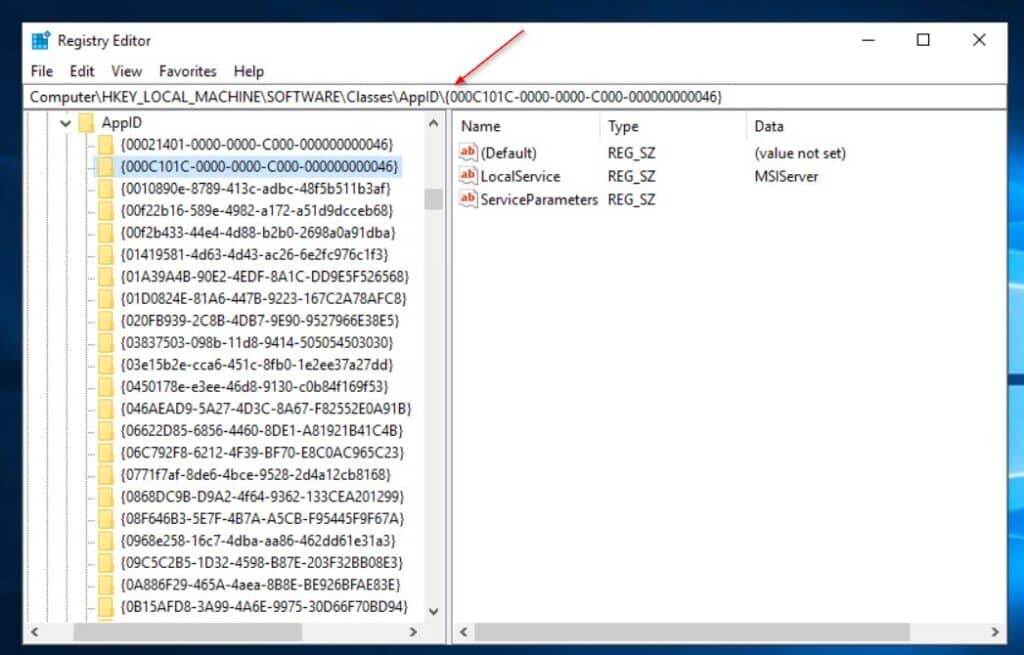Screen dimensions: 1024x655
Task: Close the Registry Editor window
Action: (979, 40)
